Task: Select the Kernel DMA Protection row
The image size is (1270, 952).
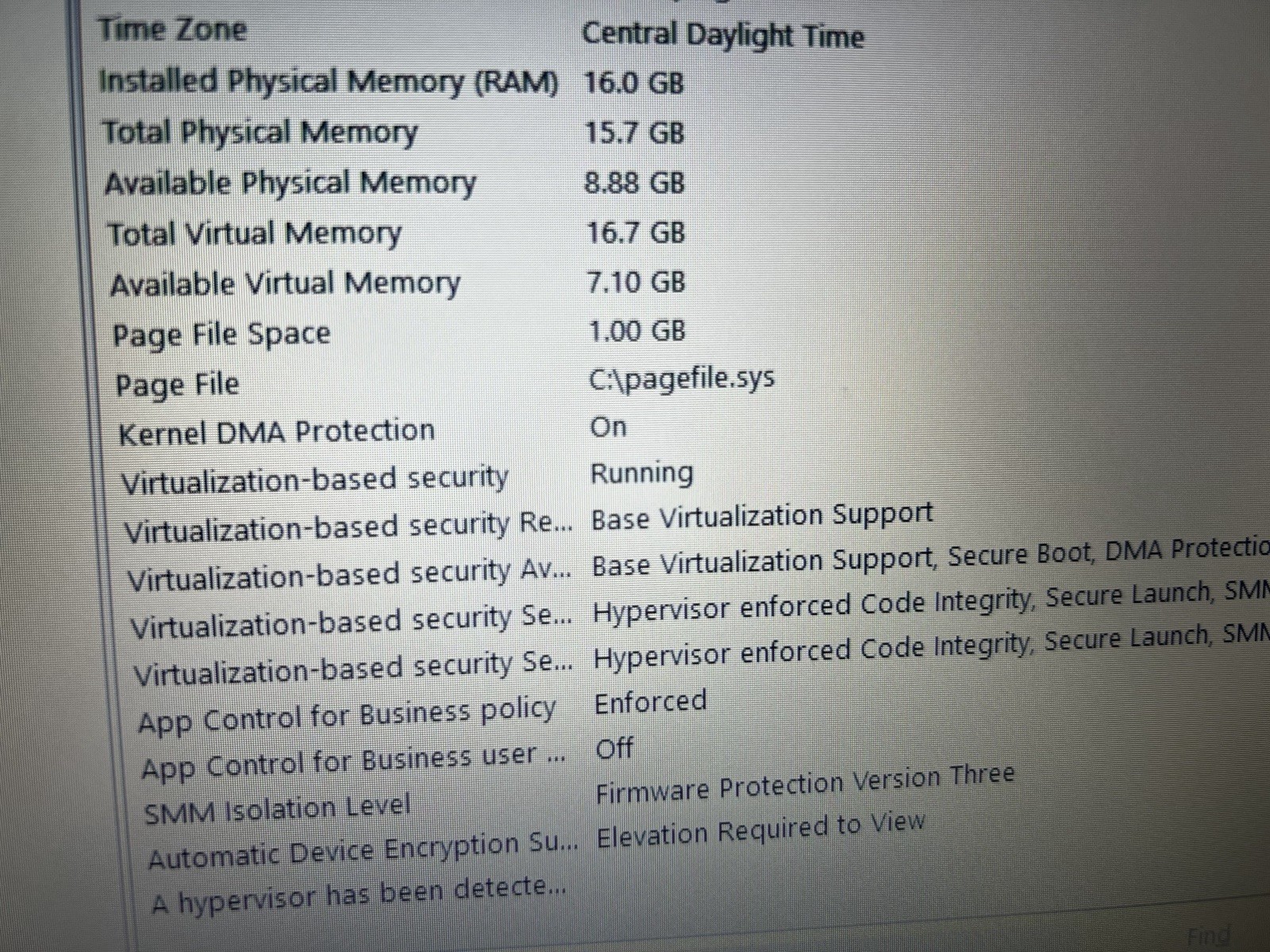Action: [x=372, y=431]
